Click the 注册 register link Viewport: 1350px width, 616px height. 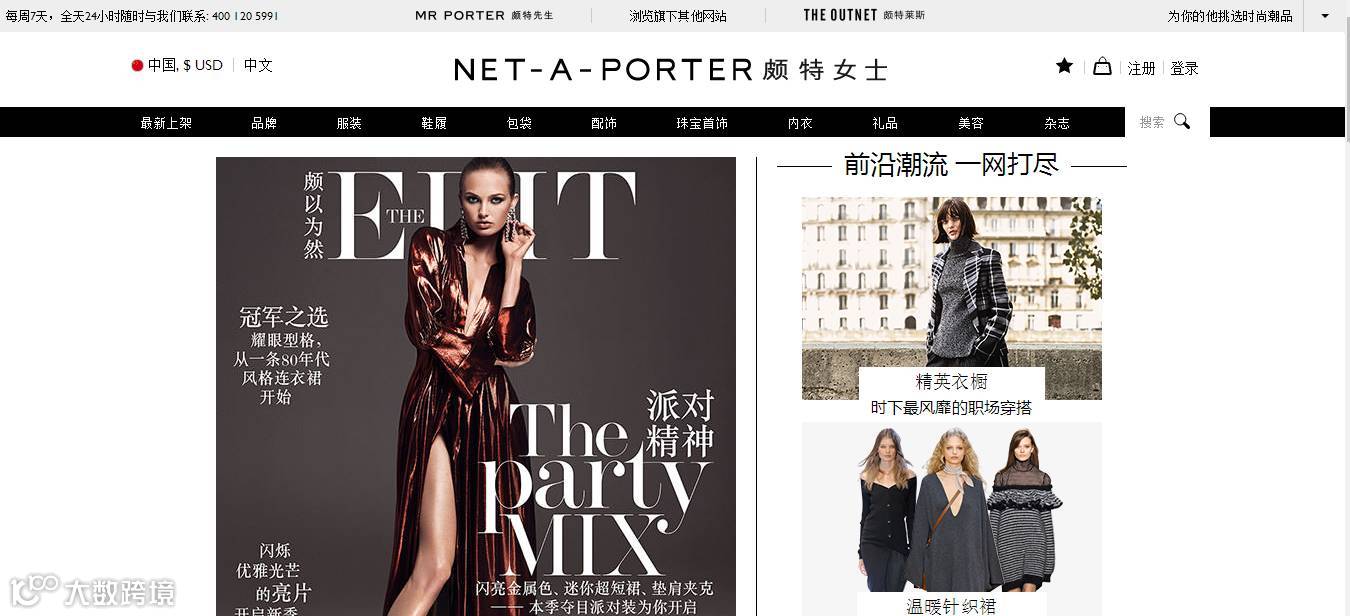point(1141,68)
